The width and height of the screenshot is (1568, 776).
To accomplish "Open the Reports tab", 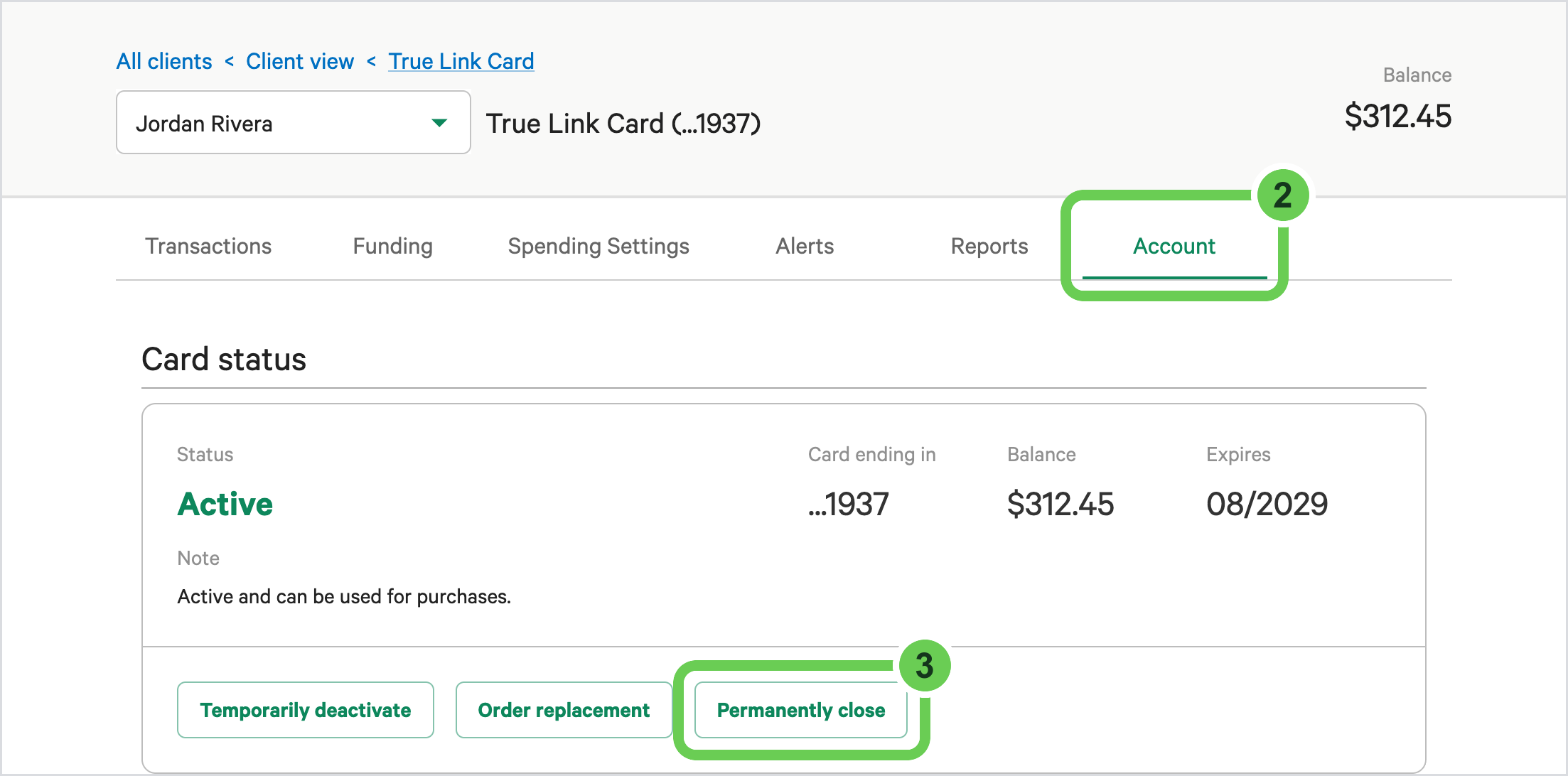I will (989, 246).
